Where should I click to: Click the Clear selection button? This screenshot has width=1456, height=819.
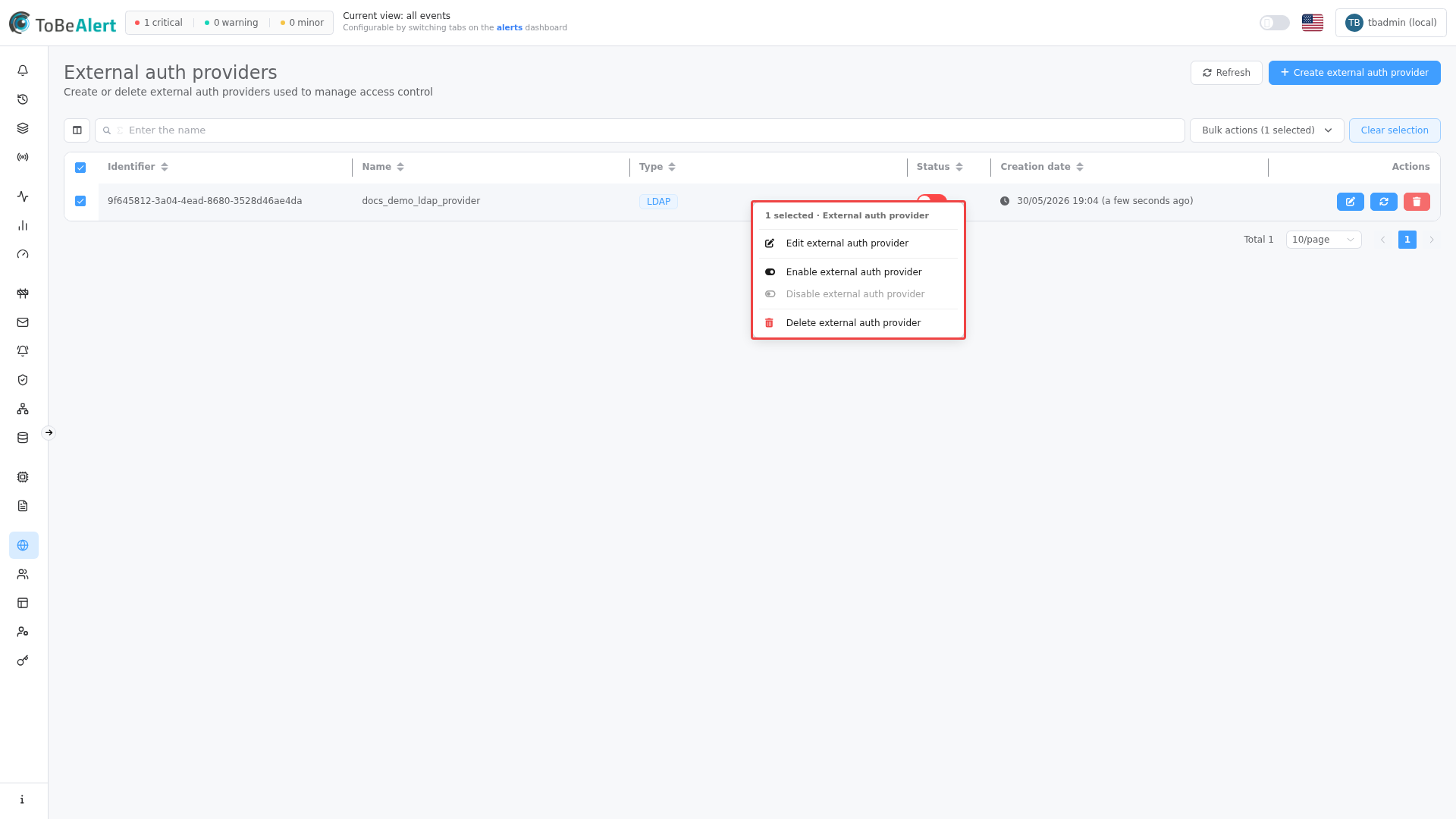1395,130
